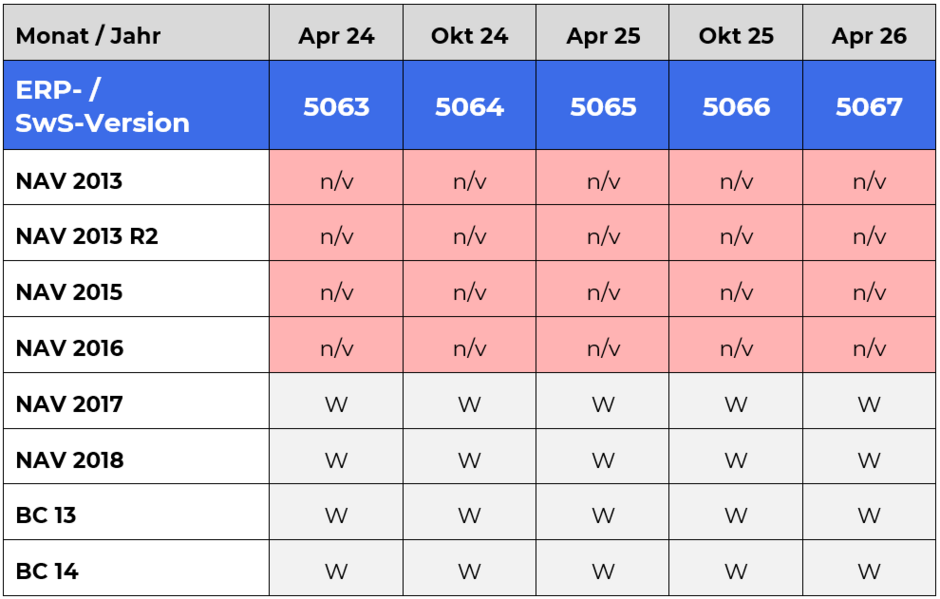The image size is (940, 599).
Task: Click the NAV 2016 row label
Action: click(x=136, y=345)
